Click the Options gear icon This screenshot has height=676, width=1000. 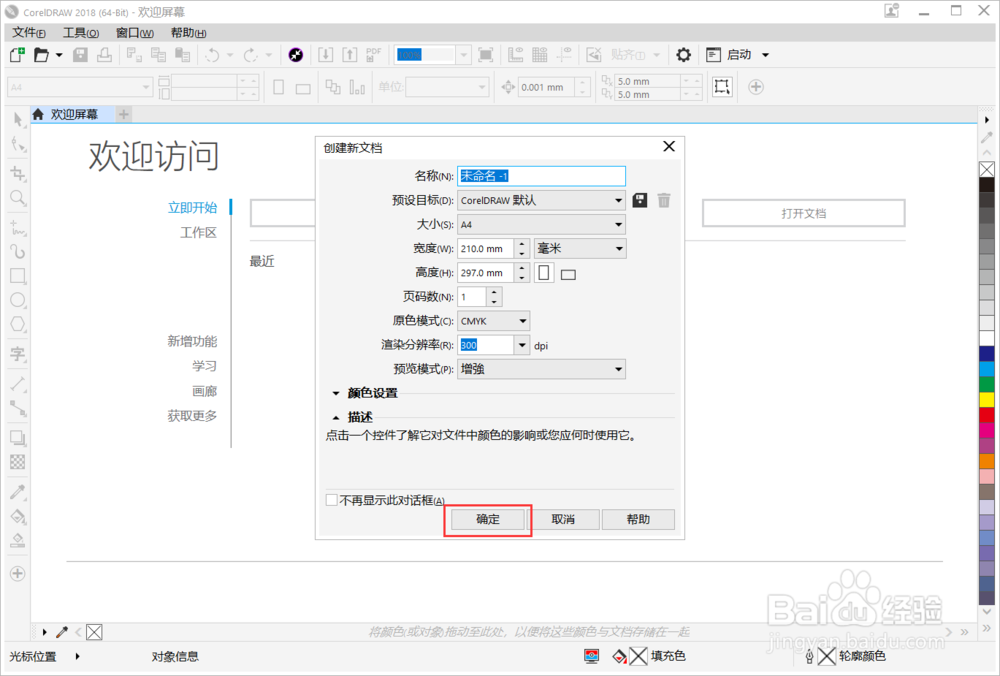(683, 55)
